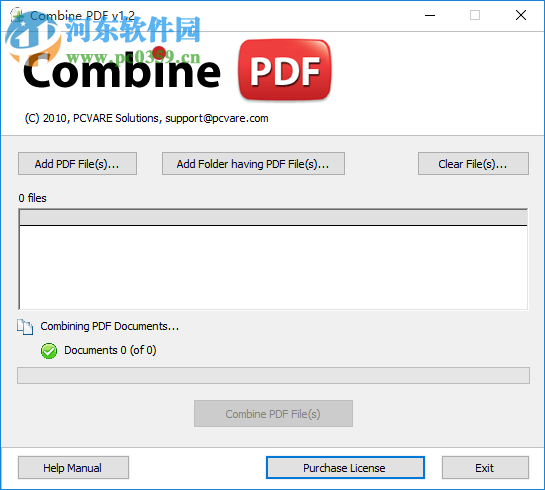The height and width of the screenshot is (490, 545).
Task: Click 'Documents 0 (of 0)' status text
Action: click(110, 350)
